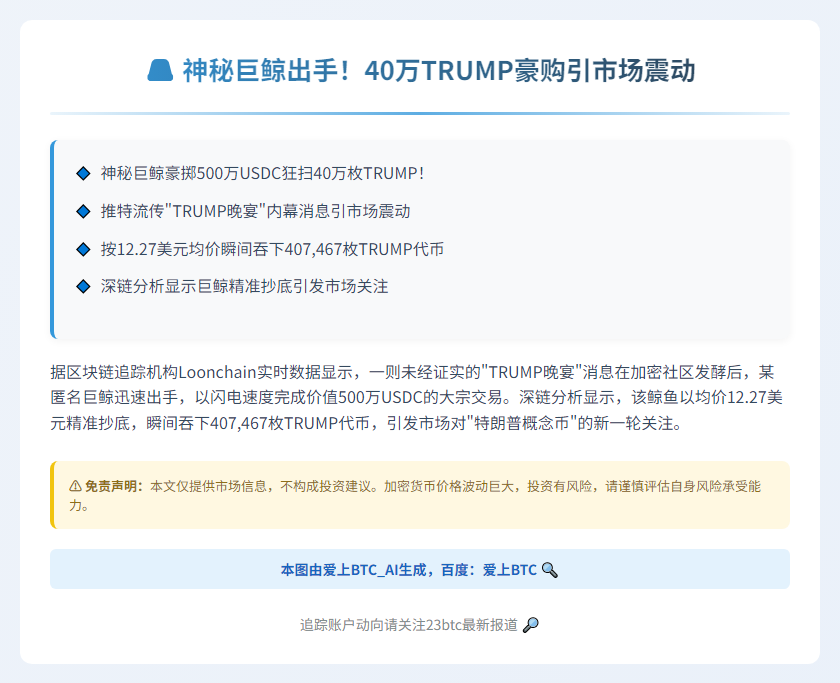The image size is (840, 683).
Task: Click the magnifier icon after "23btc最新报道"
Action: (x=530, y=625)
